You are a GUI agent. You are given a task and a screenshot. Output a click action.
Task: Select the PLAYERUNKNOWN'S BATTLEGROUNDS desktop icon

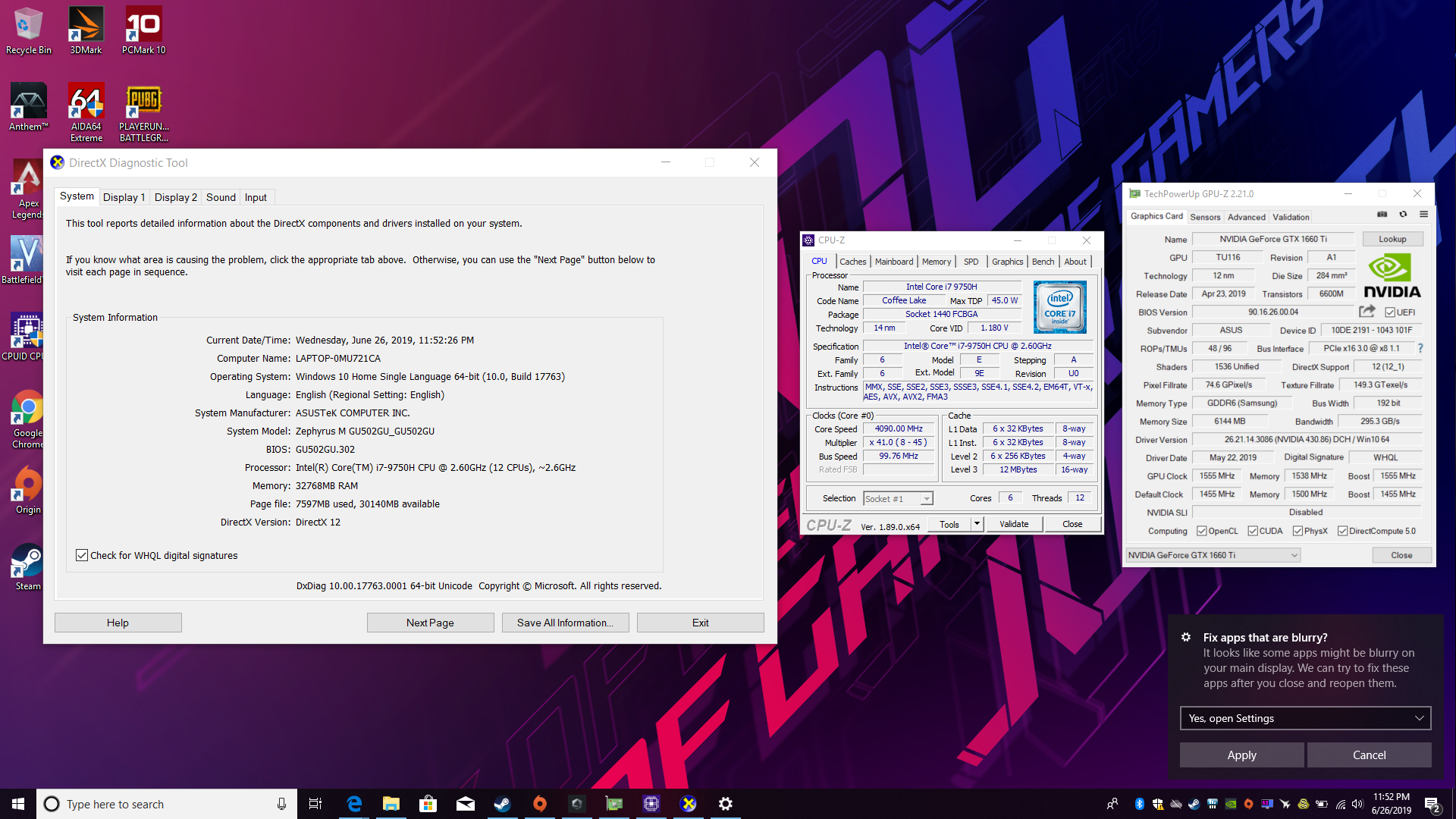(x=143, y=112)
